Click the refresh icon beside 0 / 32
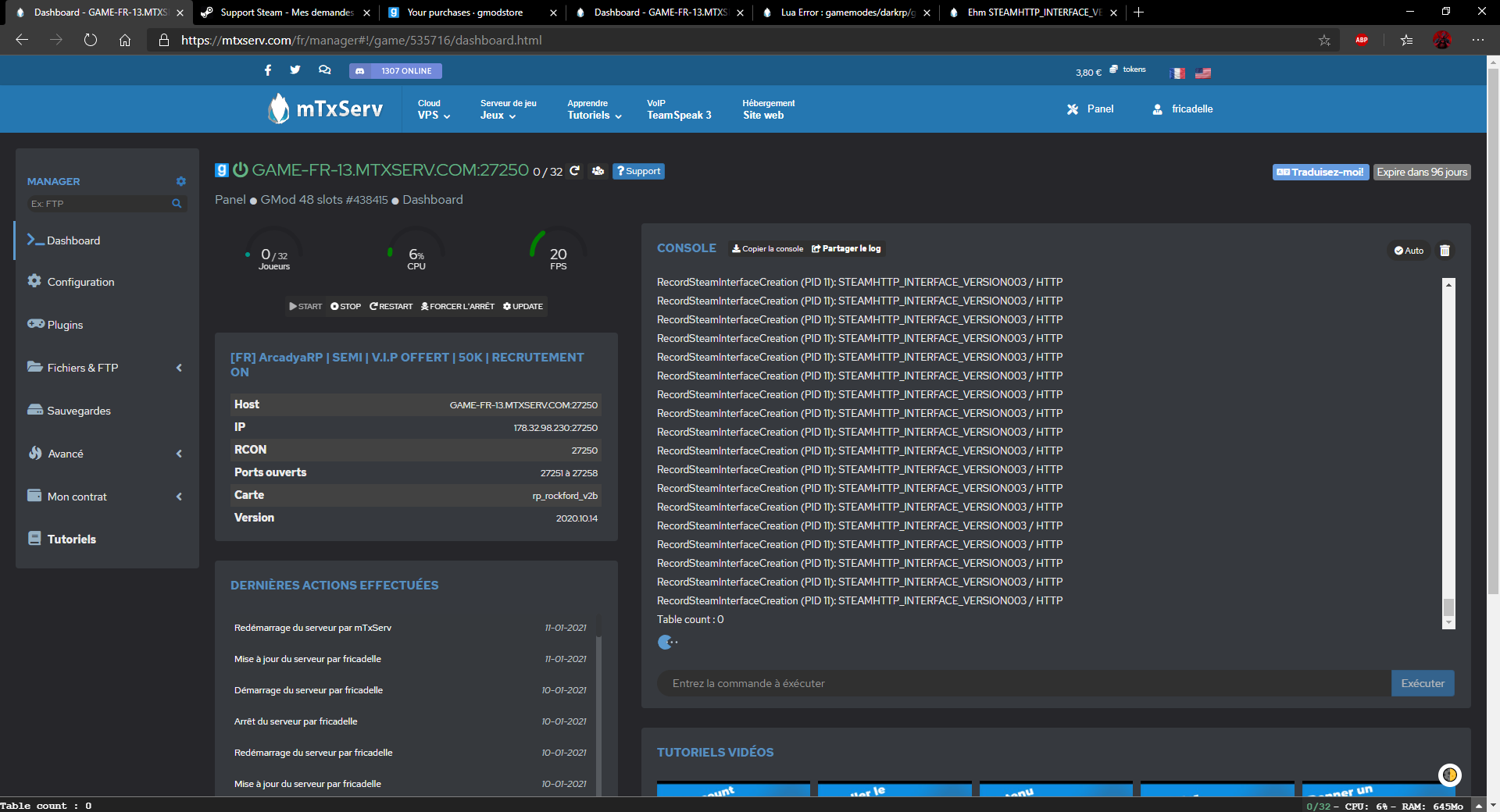This screenshot has height=812, width=1500. click(575, 171)
